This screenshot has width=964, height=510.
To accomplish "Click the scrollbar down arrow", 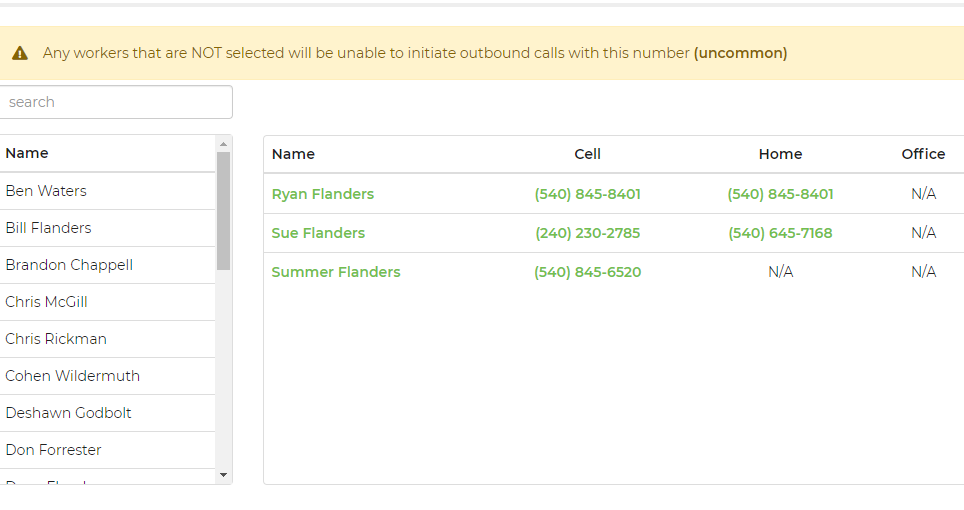I will pyautogui.click(x=223, y=475).
